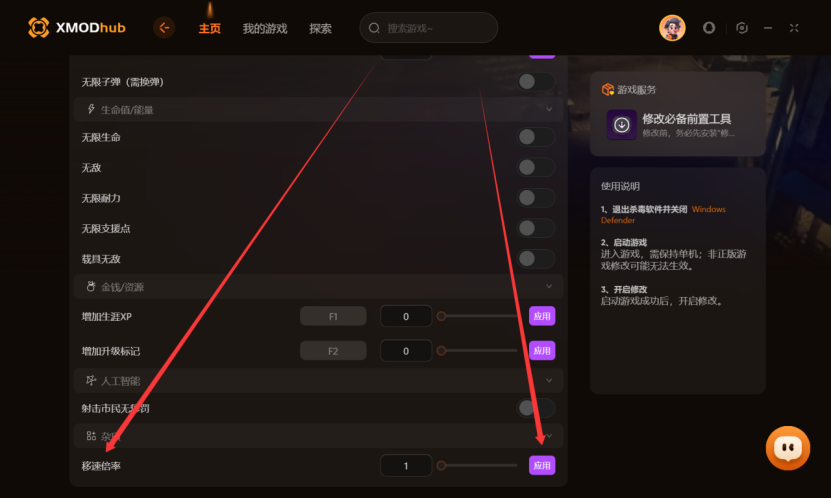Click the 搜索游戏 search field
Viewport: 831px width, 498px height.
428,28
